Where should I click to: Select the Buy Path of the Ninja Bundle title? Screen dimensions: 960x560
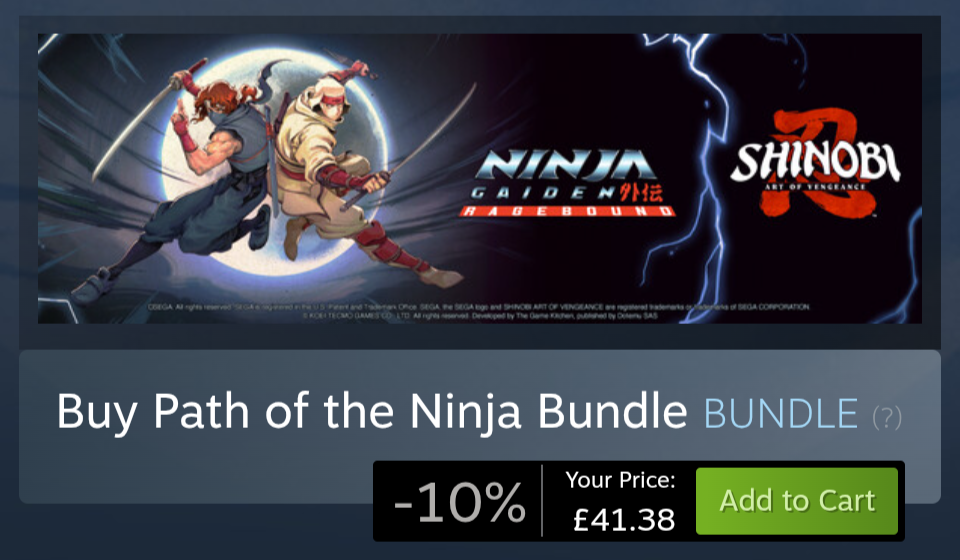[372, 413]
